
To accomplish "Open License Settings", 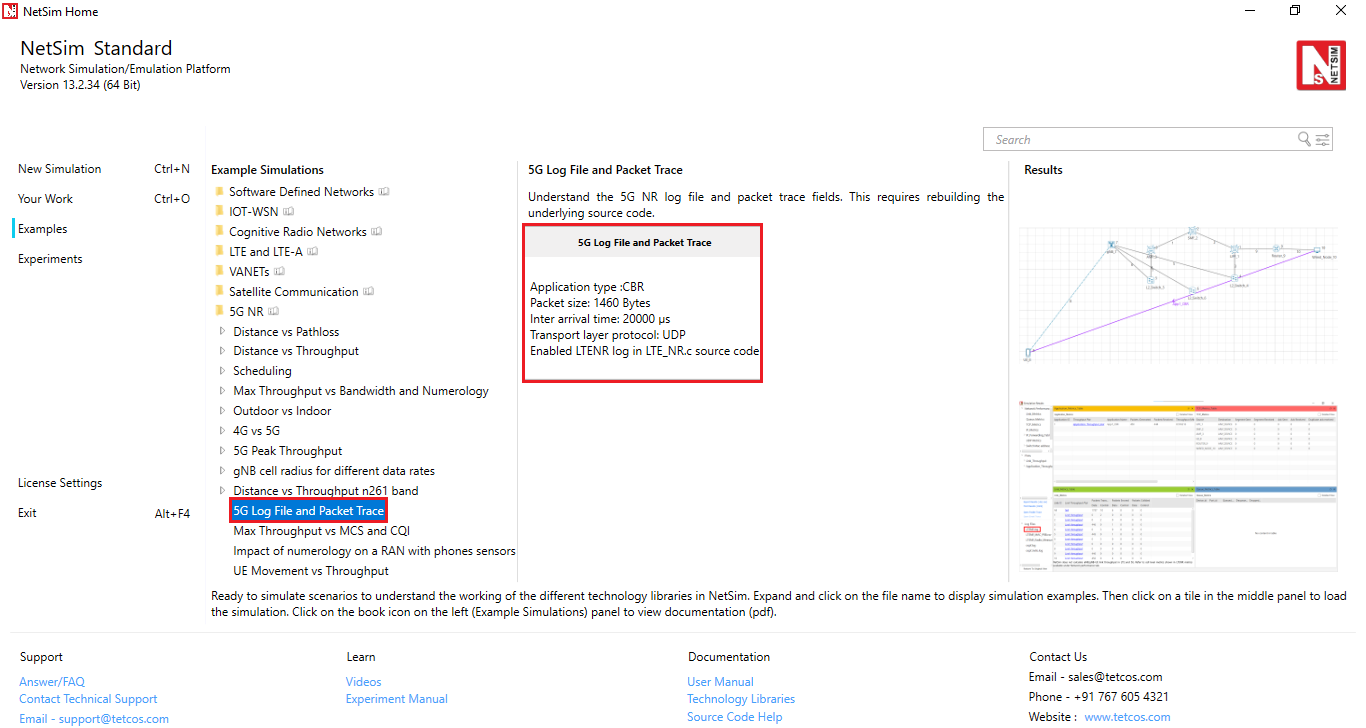I will (60, 483).
